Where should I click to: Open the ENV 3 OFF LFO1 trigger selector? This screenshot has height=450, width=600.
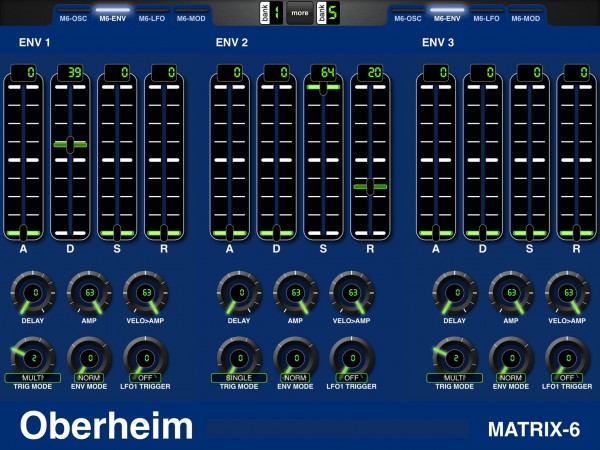(x=567, y=378)
